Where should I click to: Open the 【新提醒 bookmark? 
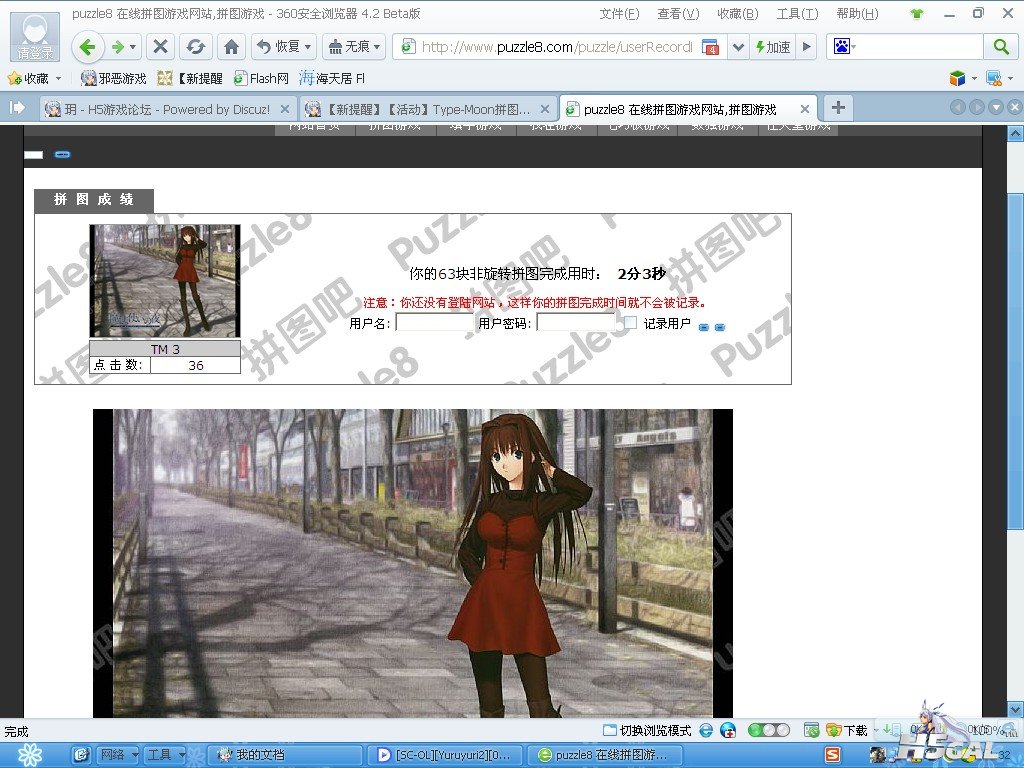click(190, 78)
